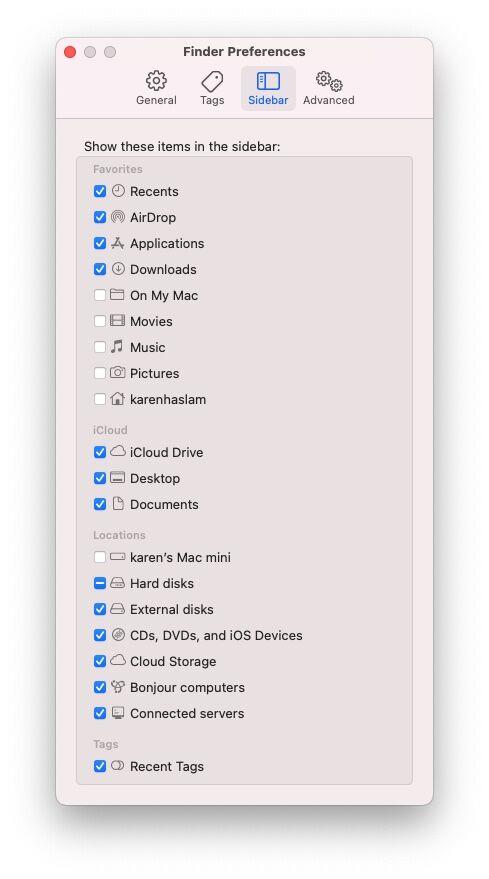This screenshot has height=879, width=489.
Task: Close the Finder Preferences window
Action: click(70, 52)
